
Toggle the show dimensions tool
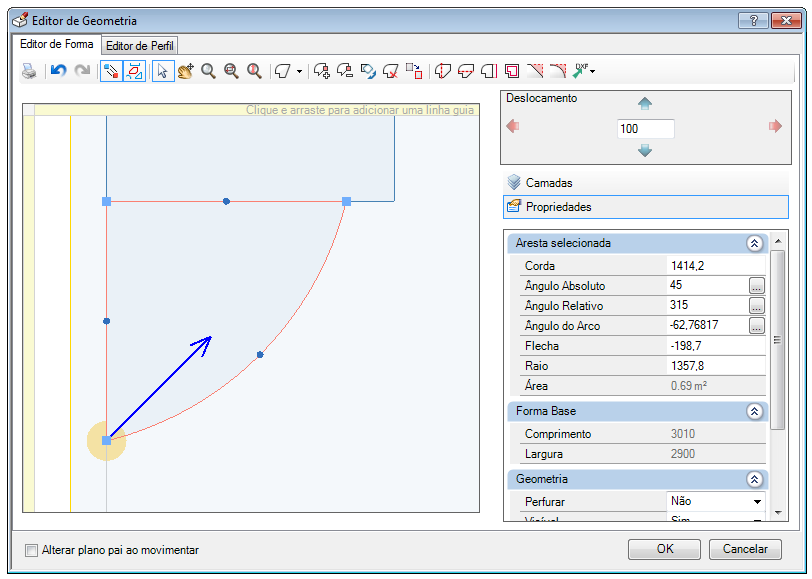point(135,71)
